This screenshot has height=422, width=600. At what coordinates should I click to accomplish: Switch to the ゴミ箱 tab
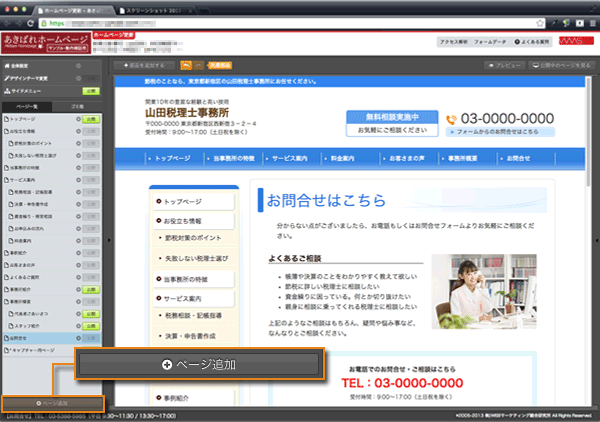pyautogui.click(x=78, y=105)
